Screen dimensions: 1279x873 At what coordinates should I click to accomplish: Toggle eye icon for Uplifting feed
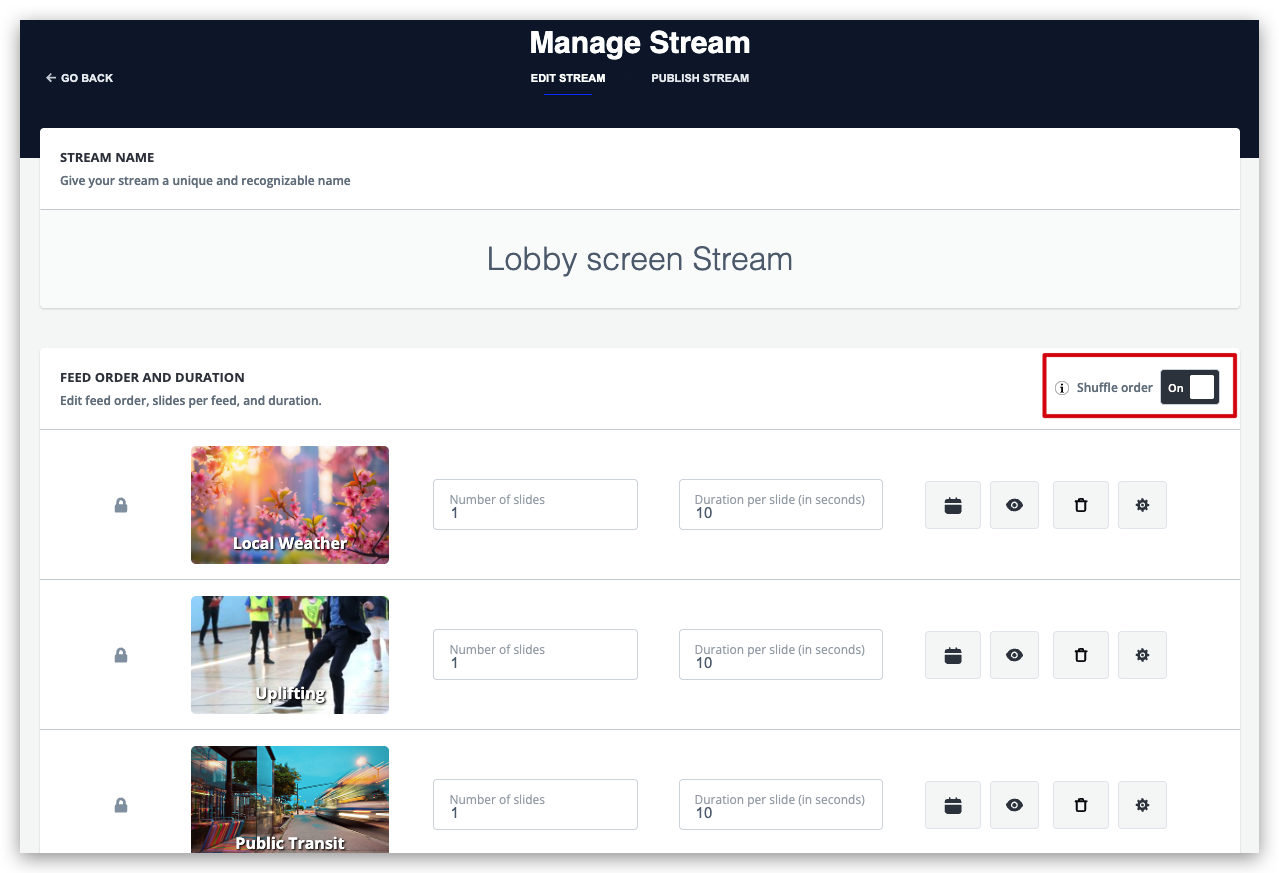1014,655
